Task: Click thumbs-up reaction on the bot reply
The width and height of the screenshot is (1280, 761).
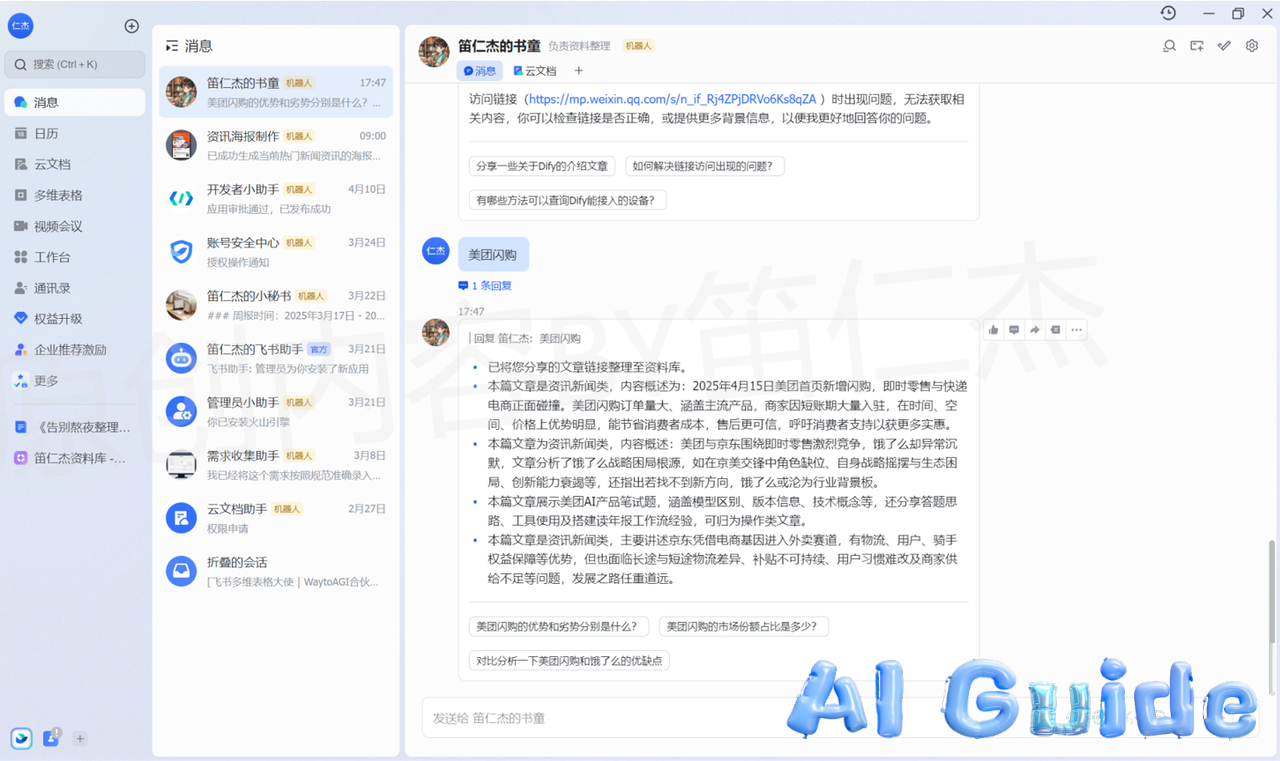Action: click(x=994, y=330)
